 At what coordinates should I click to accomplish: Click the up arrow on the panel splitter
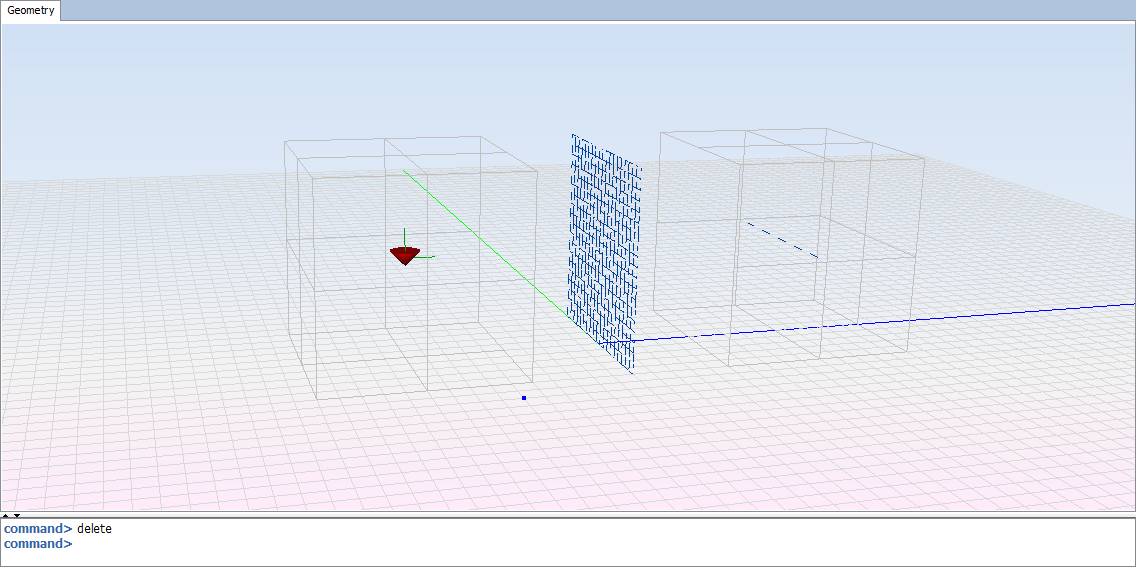coord(7,515)
